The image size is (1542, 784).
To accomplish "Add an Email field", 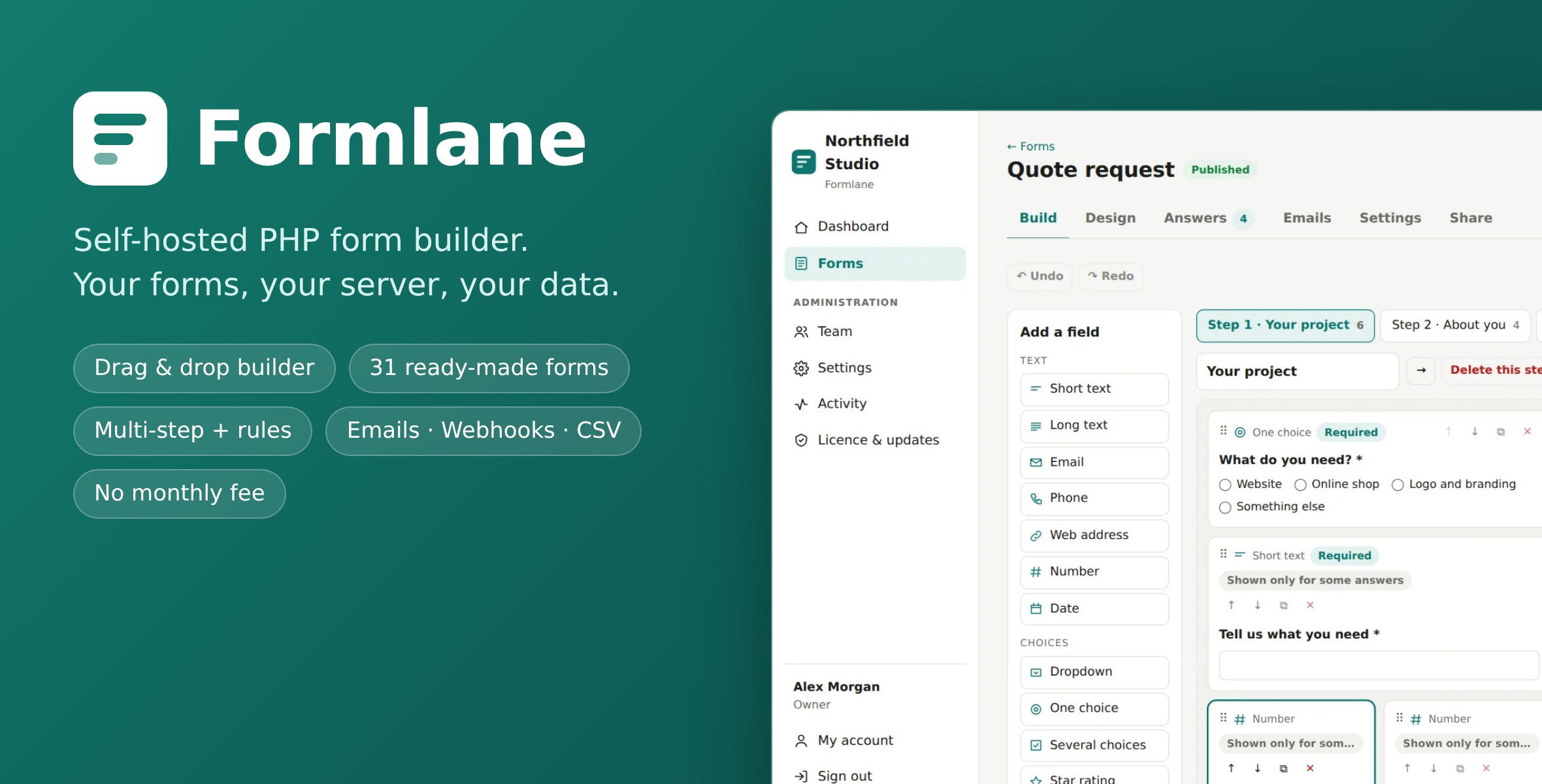I will (1094, 463).
